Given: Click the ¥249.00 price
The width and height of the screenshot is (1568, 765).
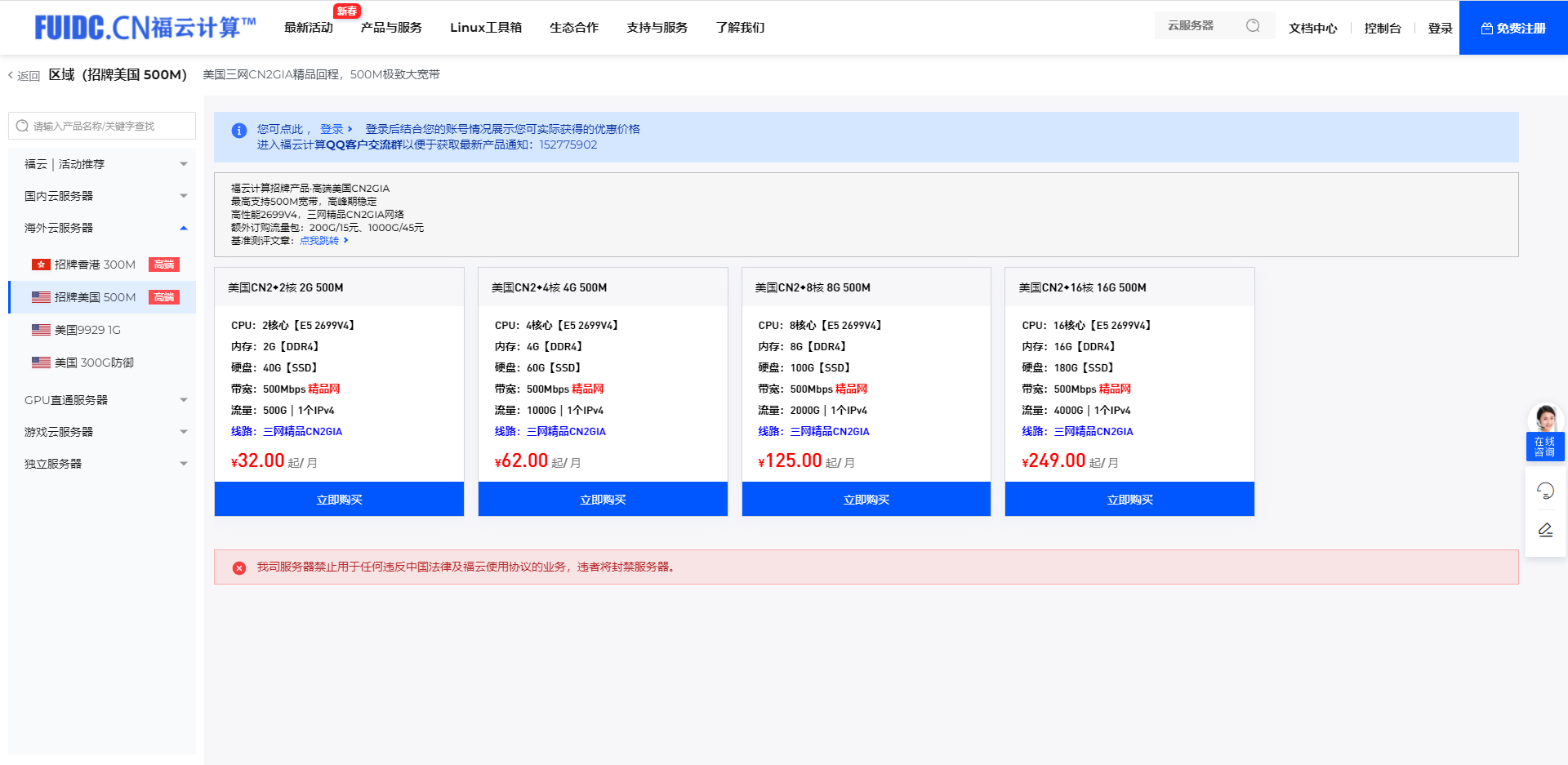Looking at the screenshot, I should 1053,460.
